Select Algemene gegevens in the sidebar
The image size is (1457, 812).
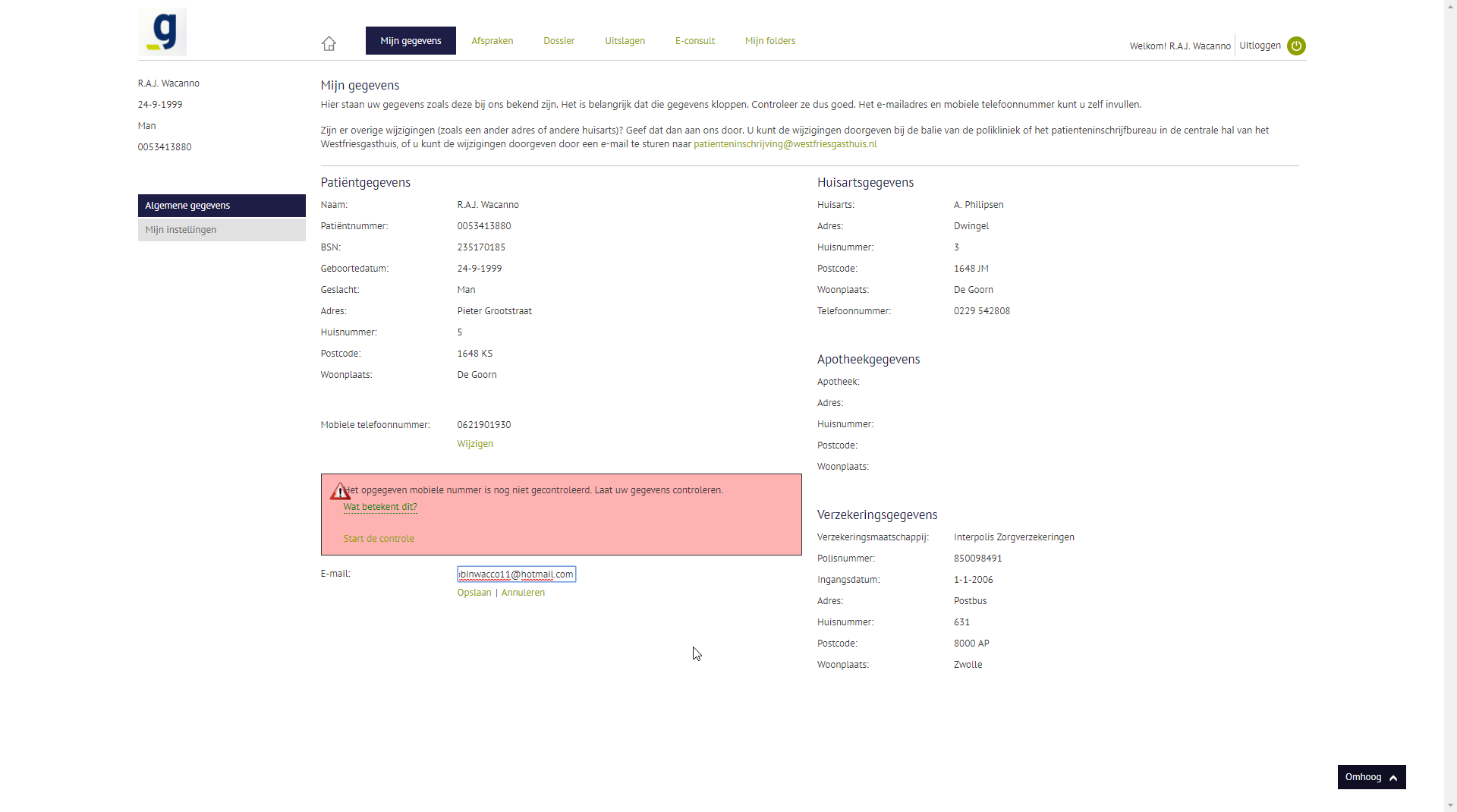point(222,206)
